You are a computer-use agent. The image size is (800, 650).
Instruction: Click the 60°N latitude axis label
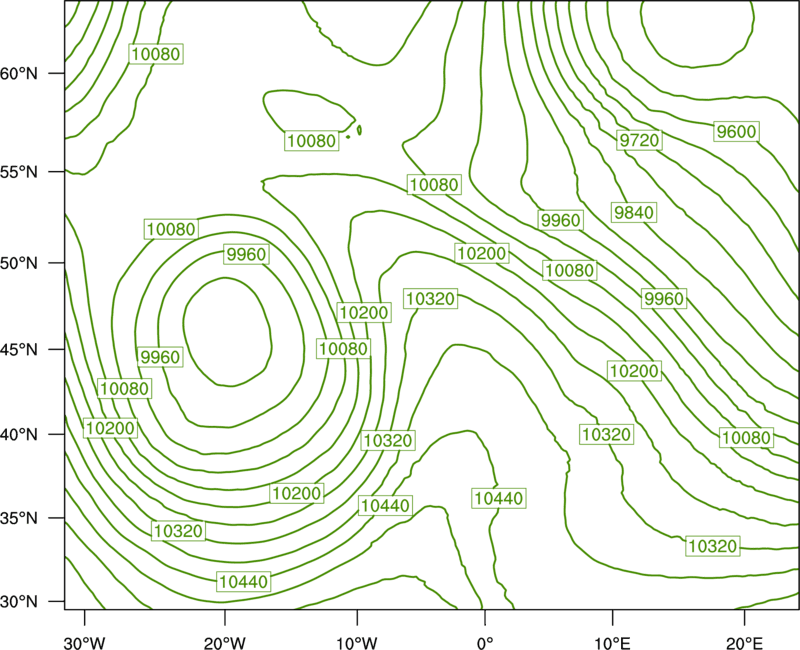[19, 73]
